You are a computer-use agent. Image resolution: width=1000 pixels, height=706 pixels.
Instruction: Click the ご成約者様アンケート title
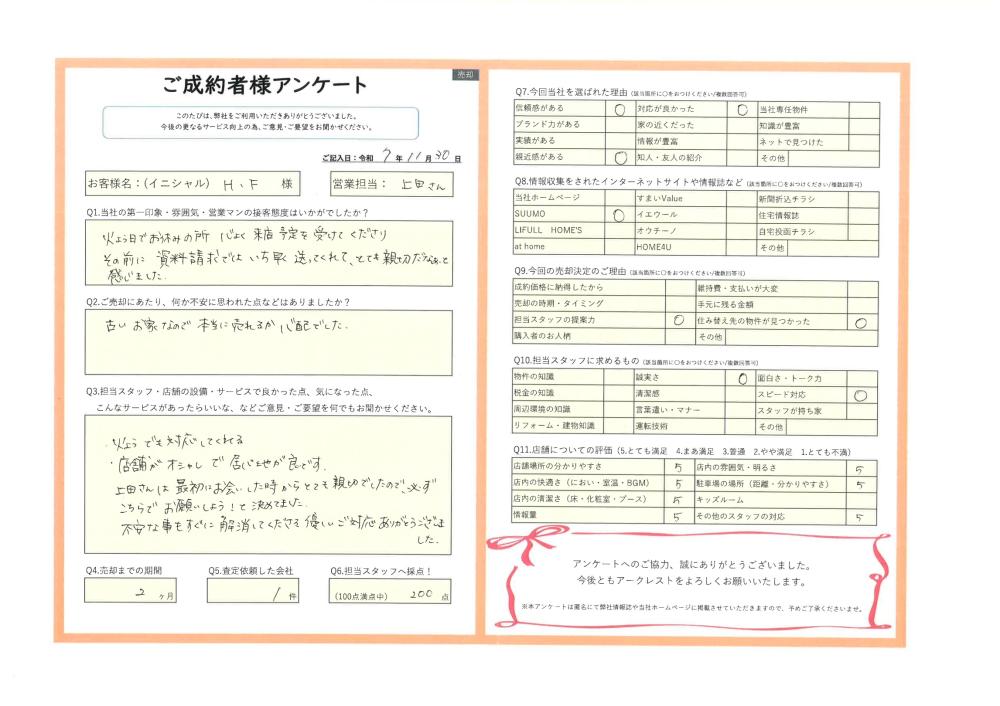[x=265, y=85]
